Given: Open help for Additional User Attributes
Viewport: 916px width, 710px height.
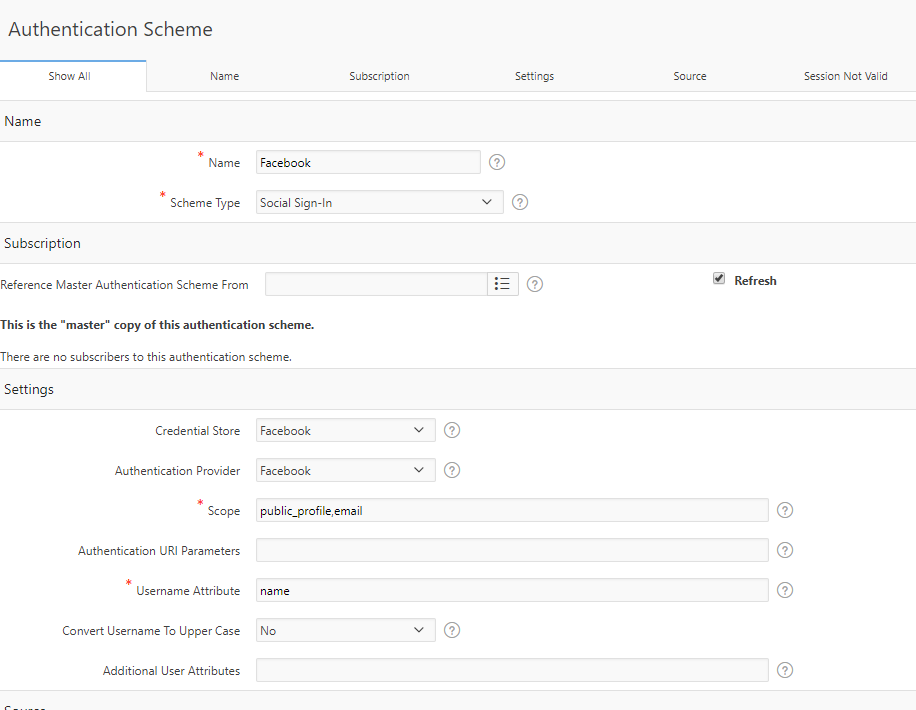Looking at the screenshot, I should (x=785, y=670).
